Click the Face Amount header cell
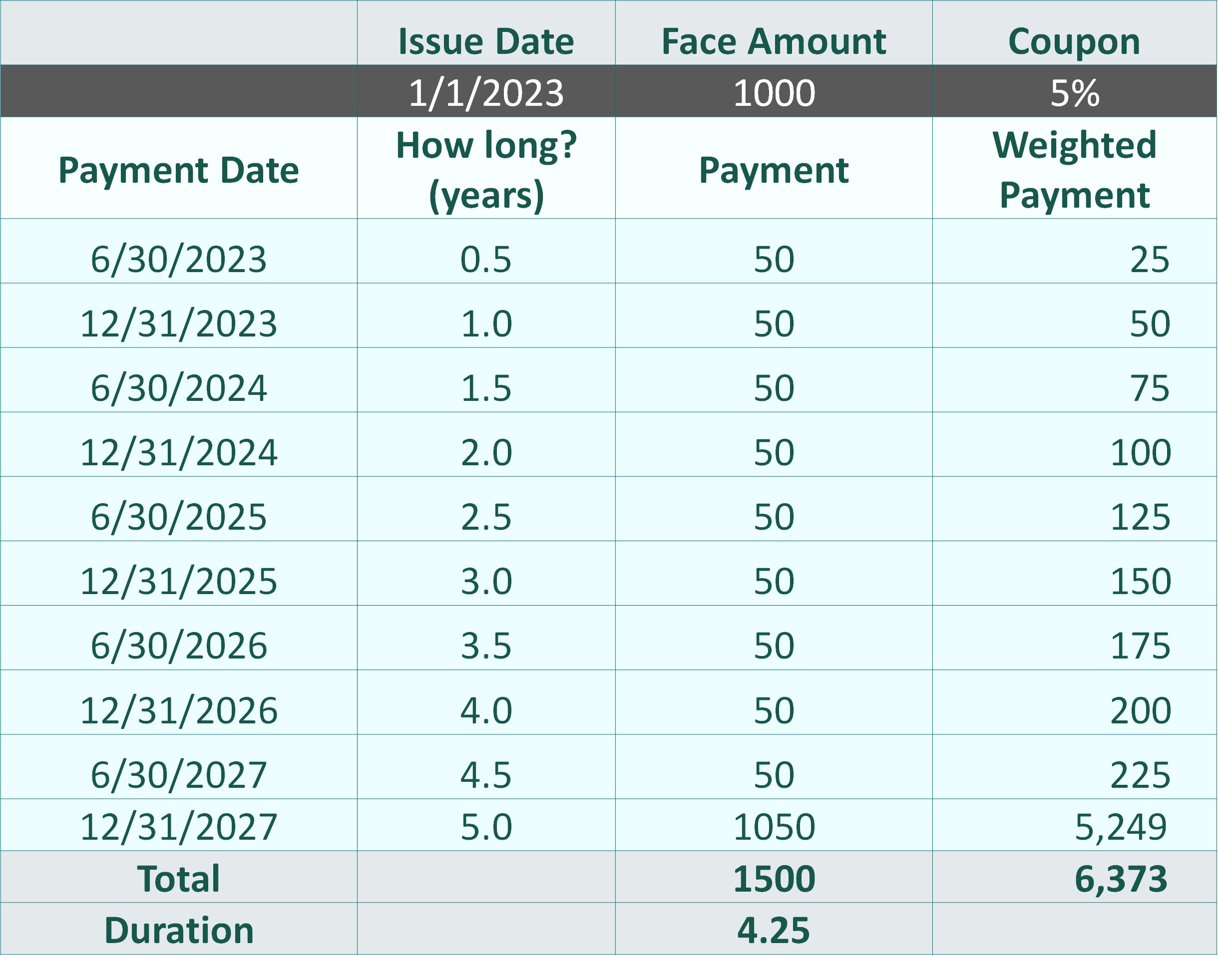Viewport: 1218px width, 980px height. [774, 33]
